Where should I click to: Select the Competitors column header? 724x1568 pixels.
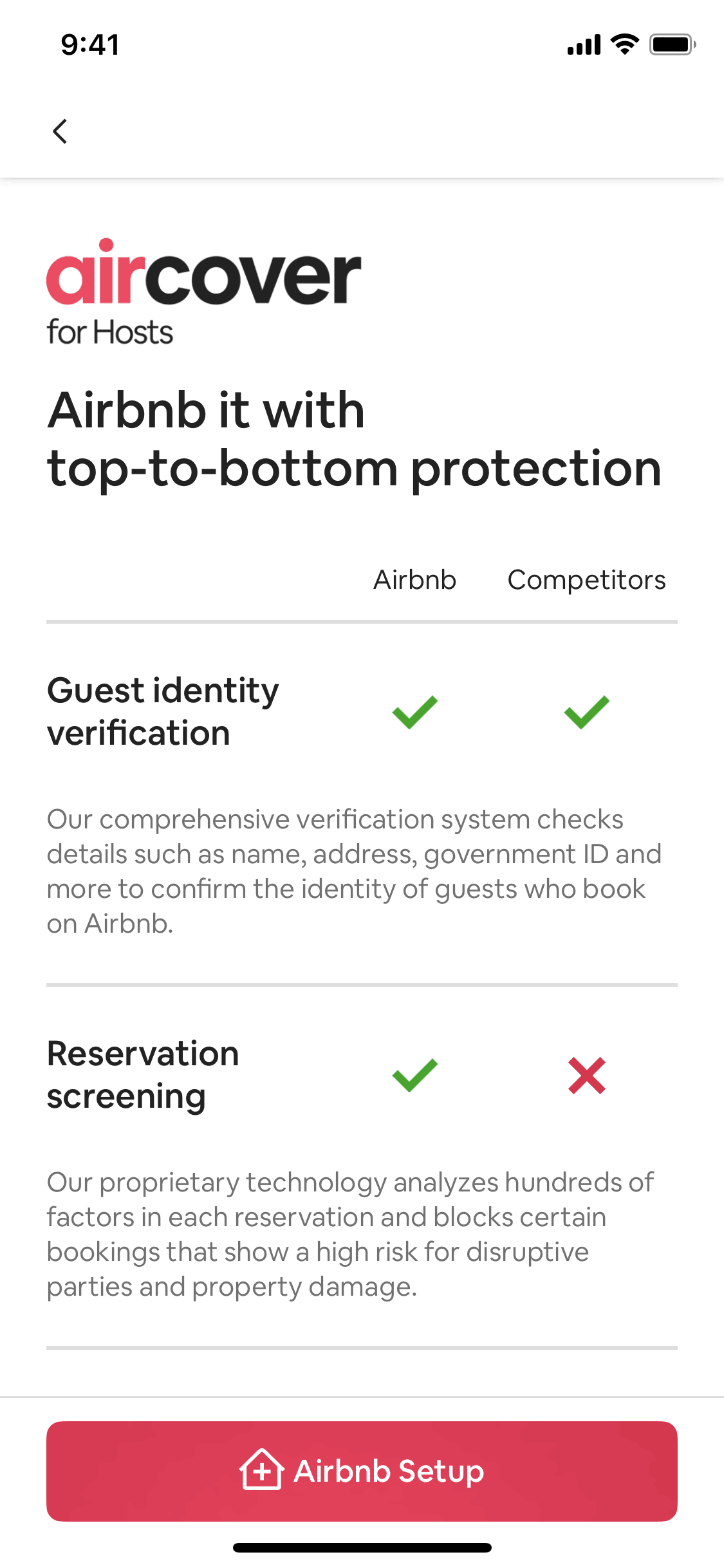click(586, 579)
